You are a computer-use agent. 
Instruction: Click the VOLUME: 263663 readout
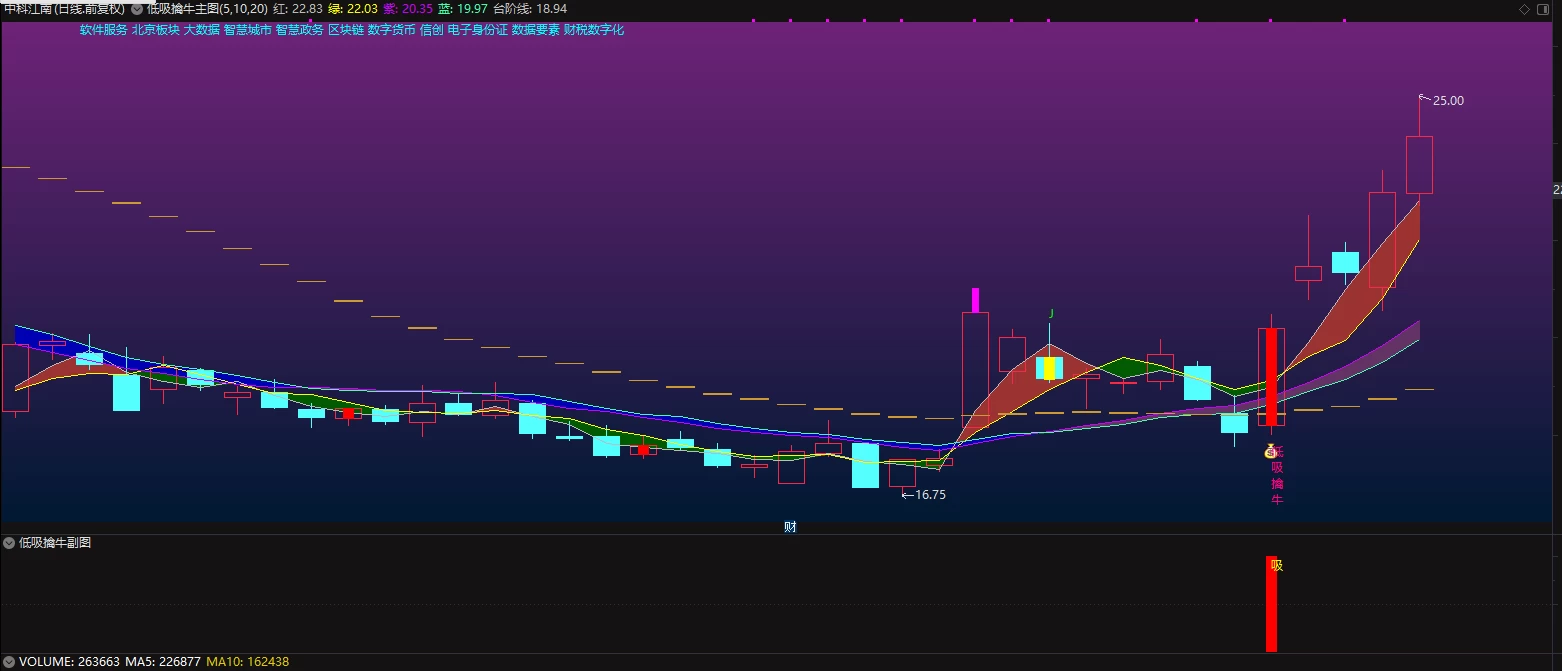(x=69, y=662)
